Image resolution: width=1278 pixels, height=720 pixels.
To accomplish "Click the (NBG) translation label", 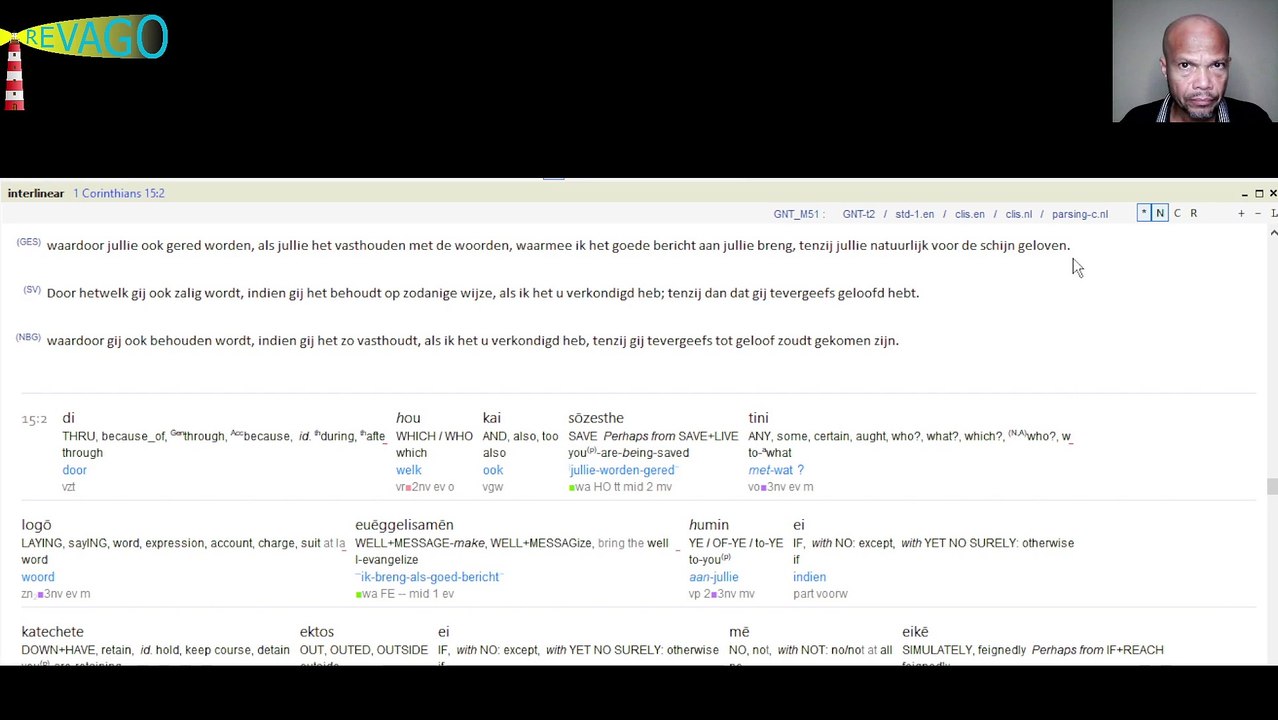I will [x=28, y=337].
